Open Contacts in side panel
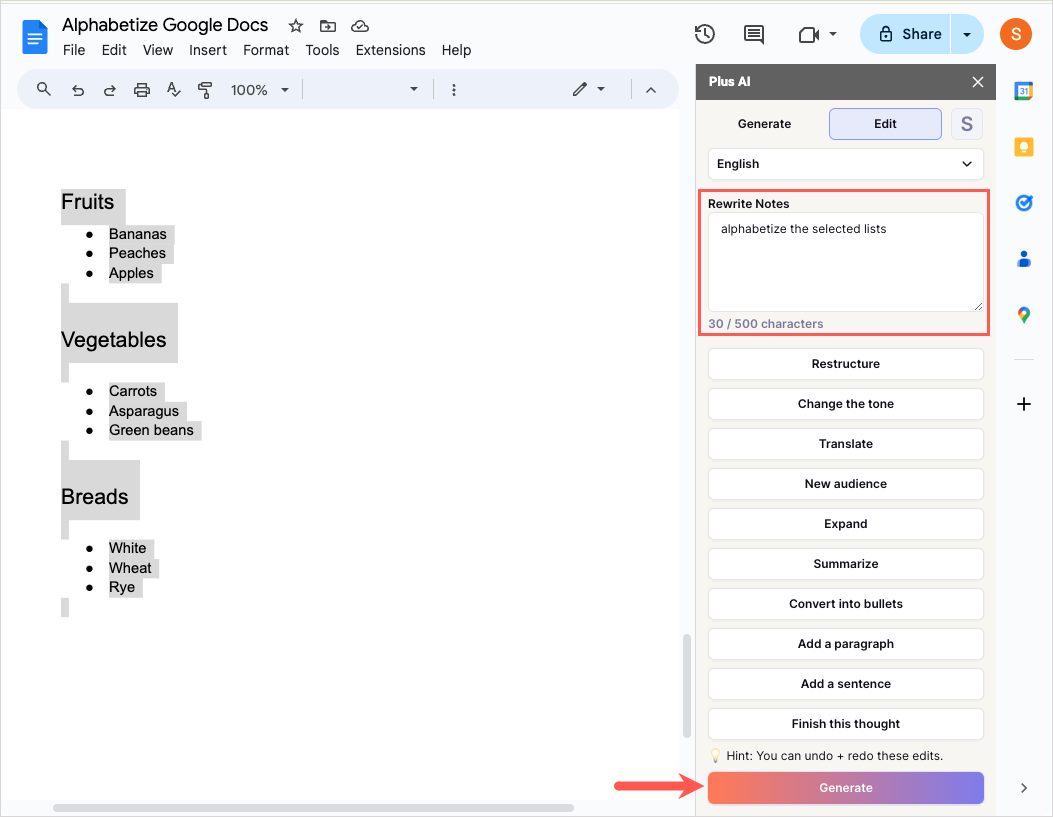 coord(1023,258)
